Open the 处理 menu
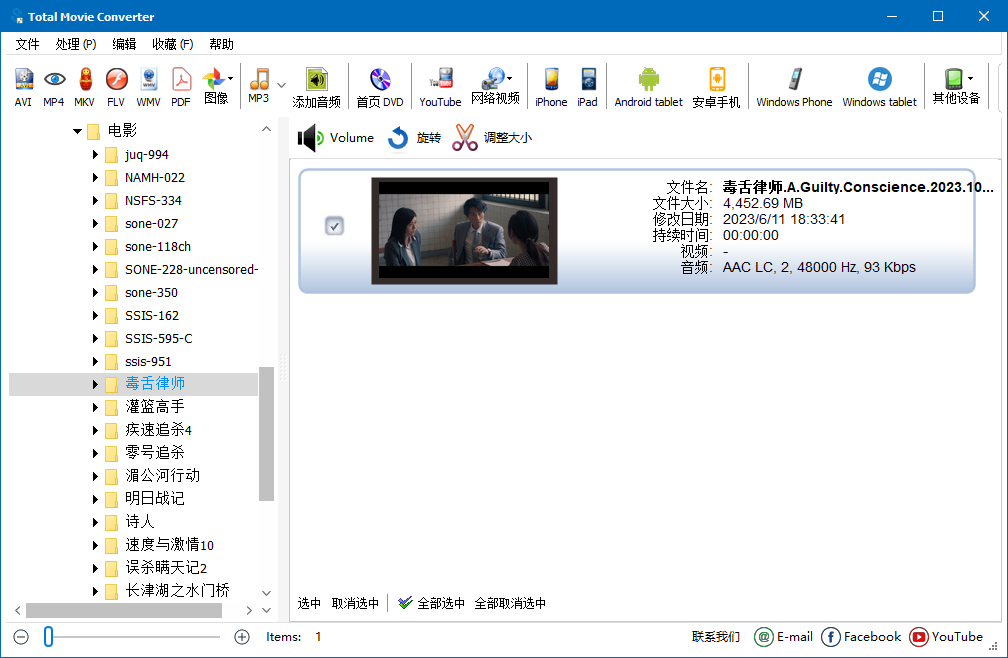Screen dimensions: 1008x658 click(75, 44)
